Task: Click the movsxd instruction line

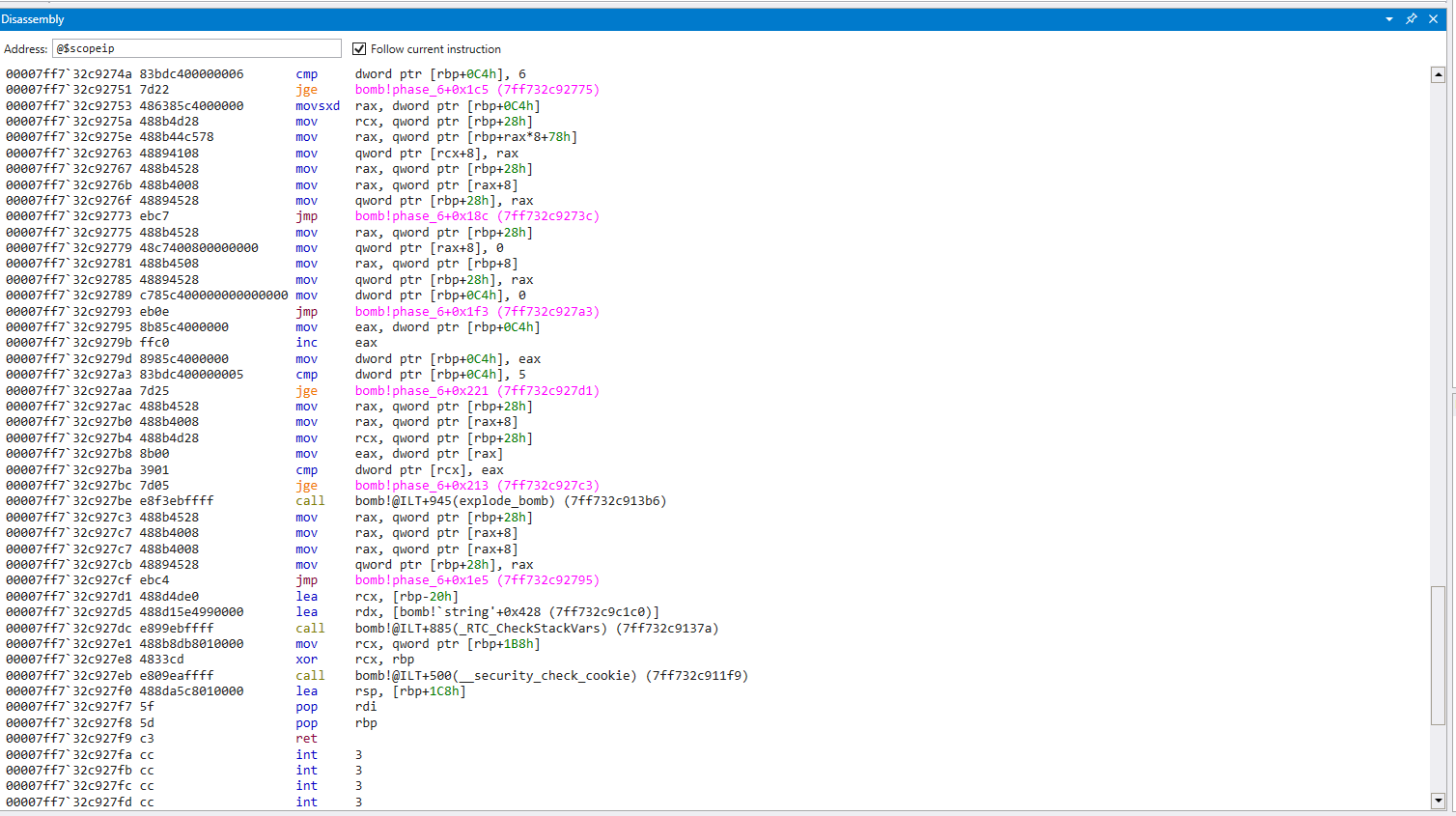Action: pyautogui.click(x=317, y=106)
